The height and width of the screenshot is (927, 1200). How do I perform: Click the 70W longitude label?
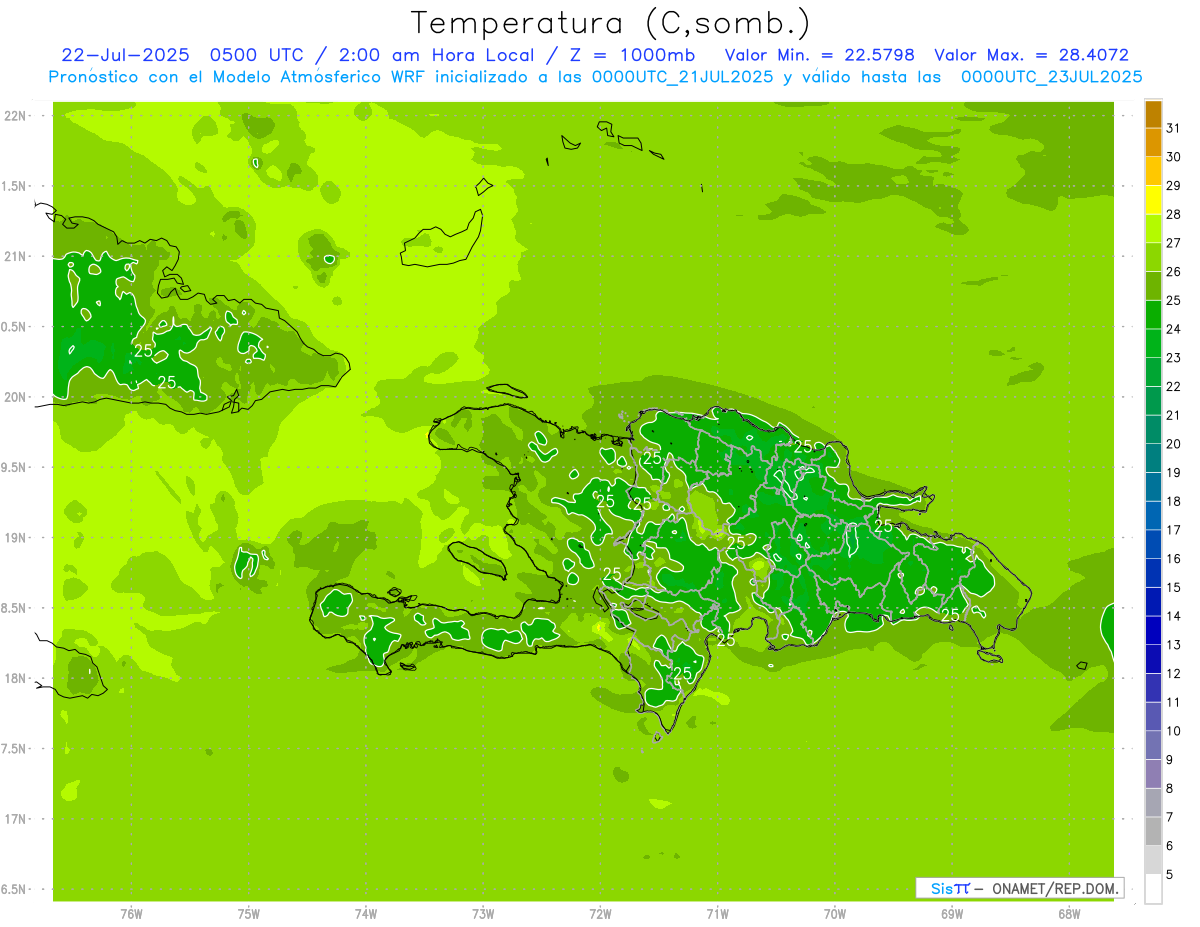pos(835,913)
